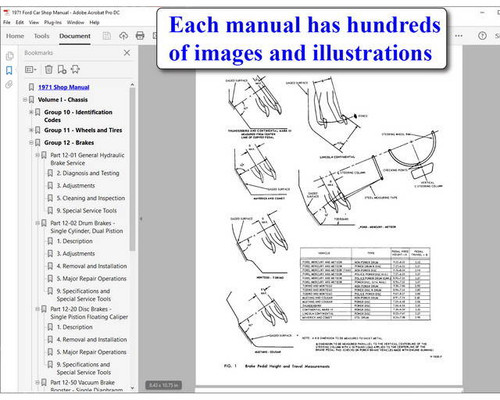Select Volume I - Chassis bookmark
The width and height of the screenshot is (500, 400).
point(63,100)
